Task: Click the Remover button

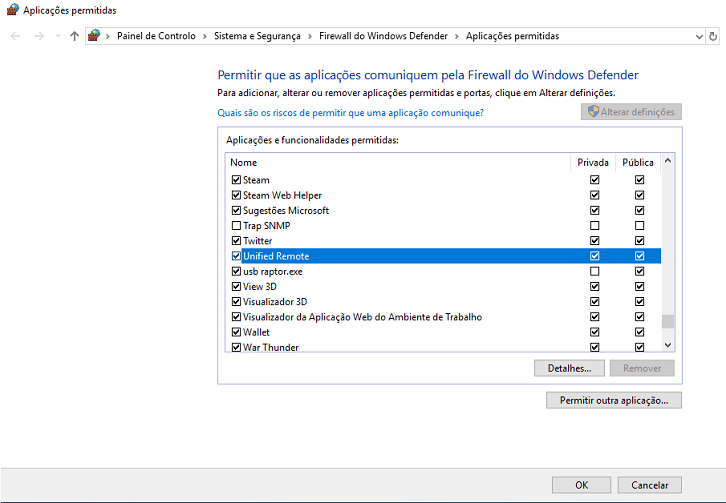Action: tap(642, 368)
